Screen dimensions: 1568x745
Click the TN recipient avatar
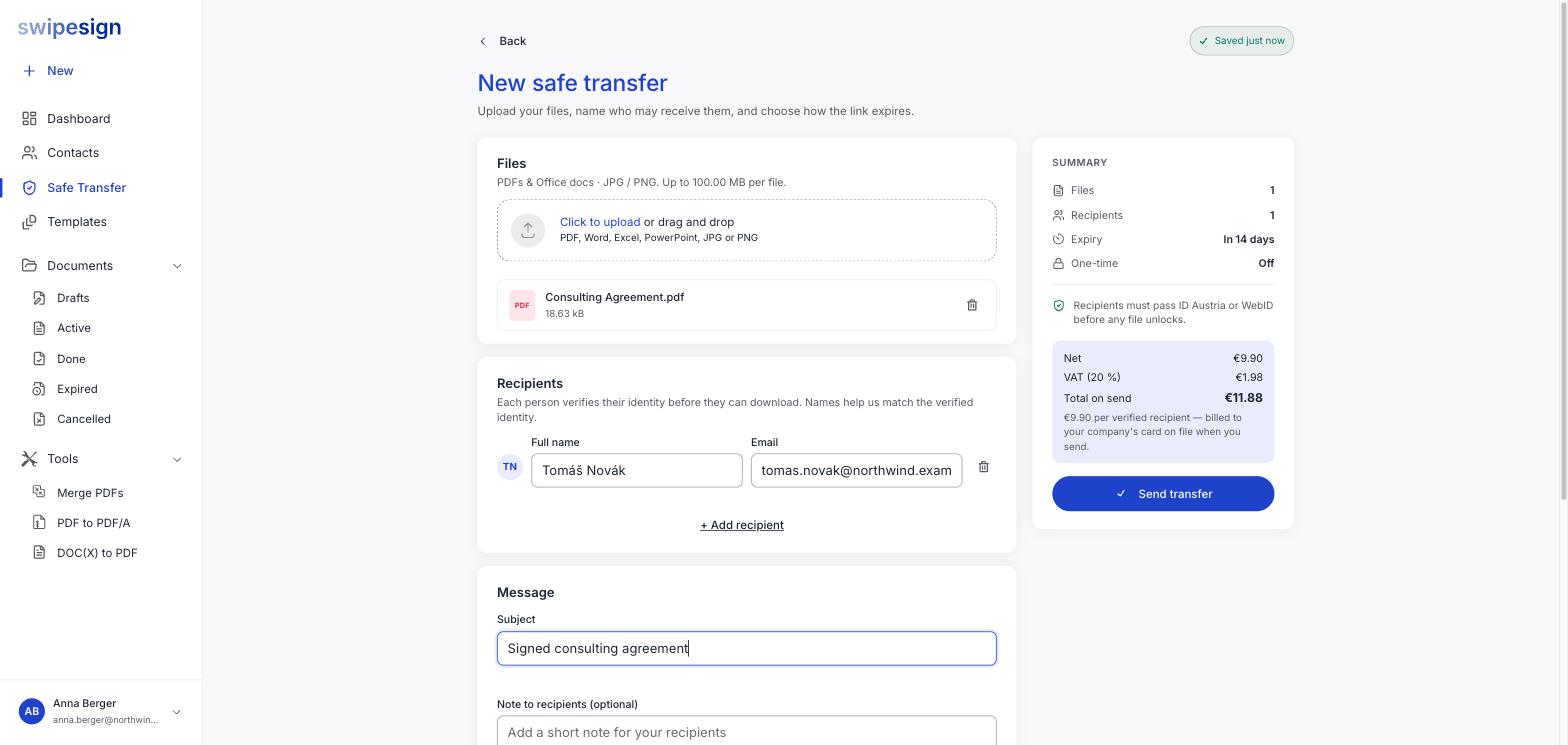(510, 467)
